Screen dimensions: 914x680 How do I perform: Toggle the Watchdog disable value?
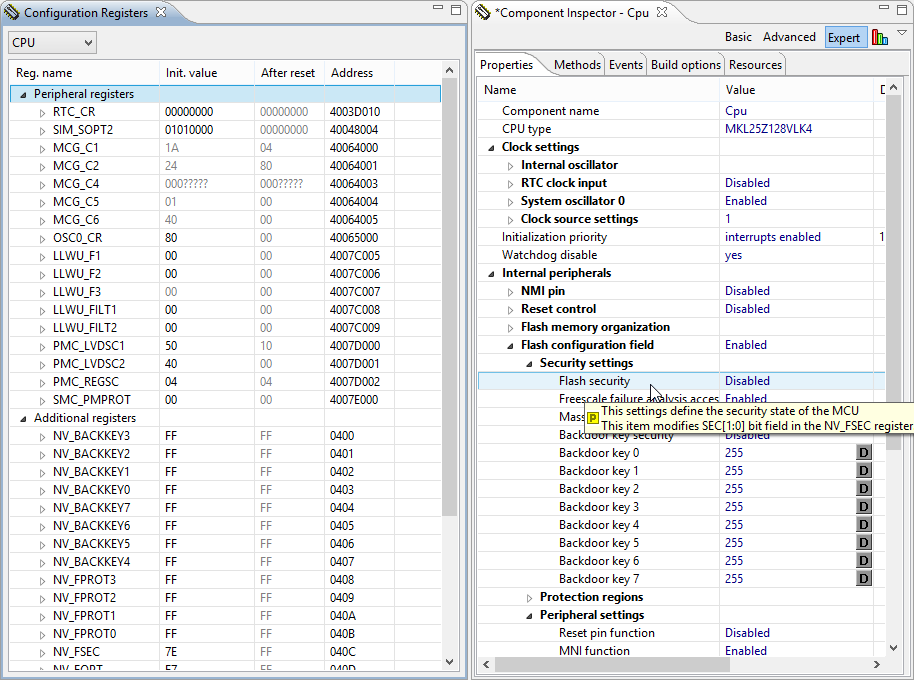tap(733, 254)
